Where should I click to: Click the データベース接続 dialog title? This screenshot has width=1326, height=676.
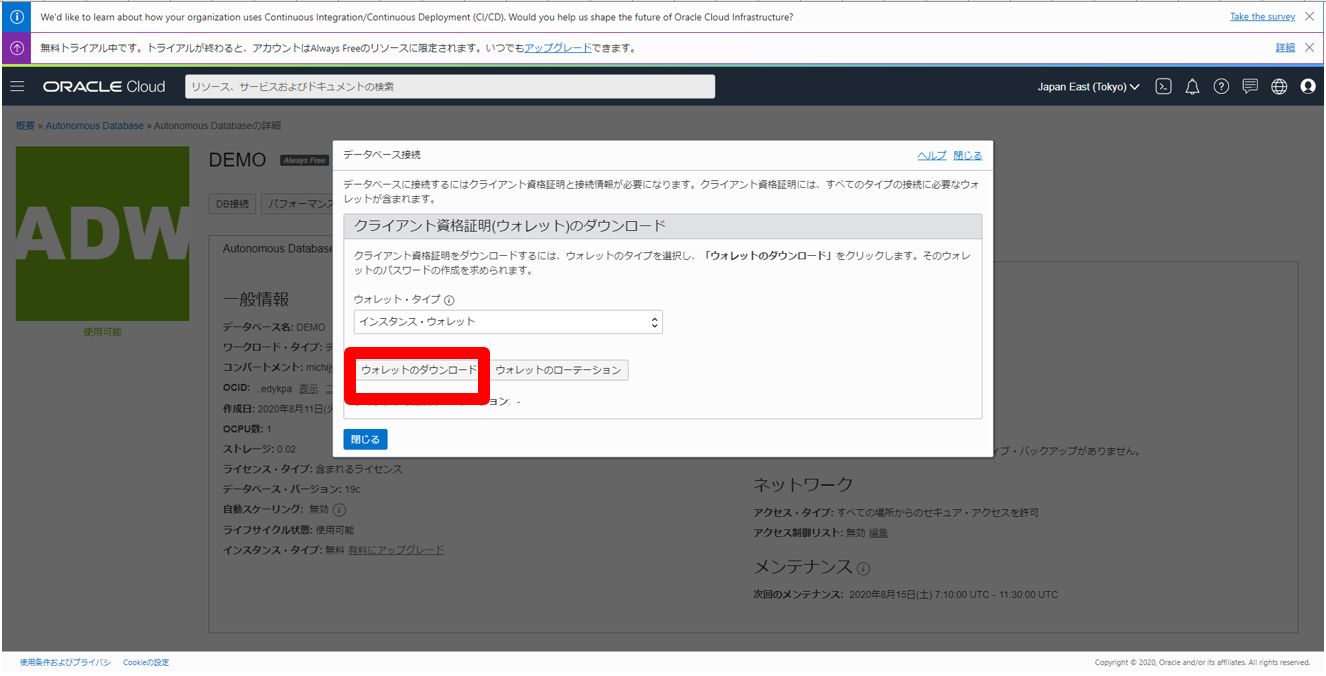(382, 155)
